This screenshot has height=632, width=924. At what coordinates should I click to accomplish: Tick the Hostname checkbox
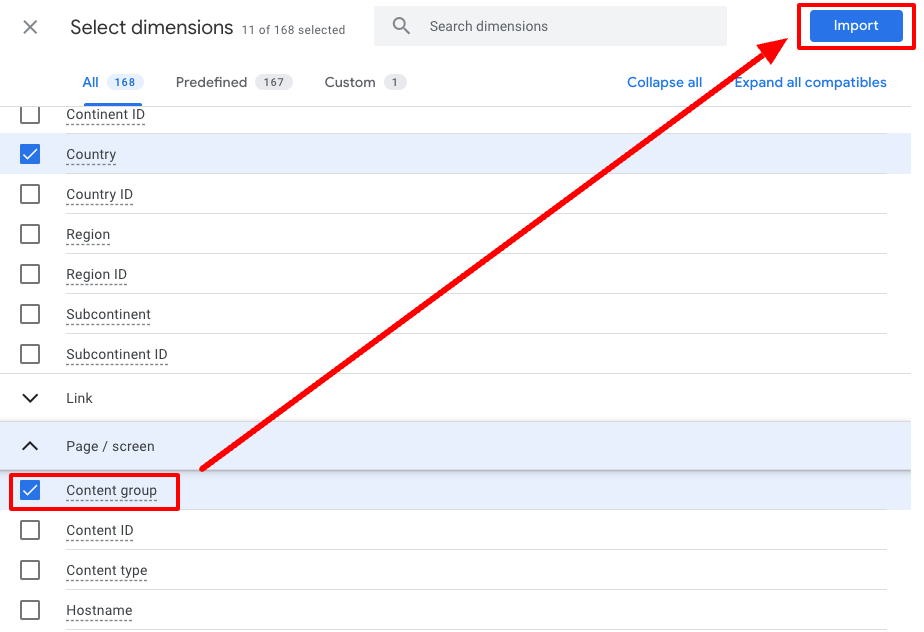click(x=30, y=610)
